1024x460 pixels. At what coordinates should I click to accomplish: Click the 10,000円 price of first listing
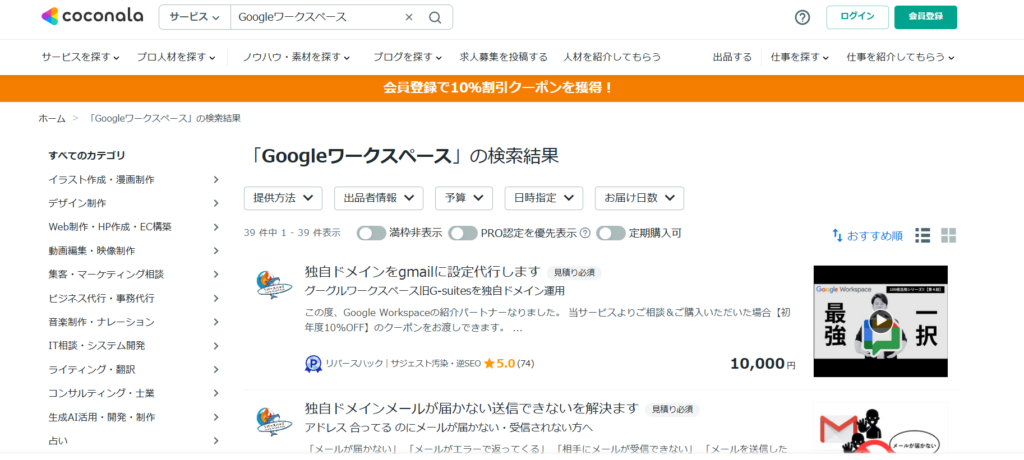coord(763,364)
